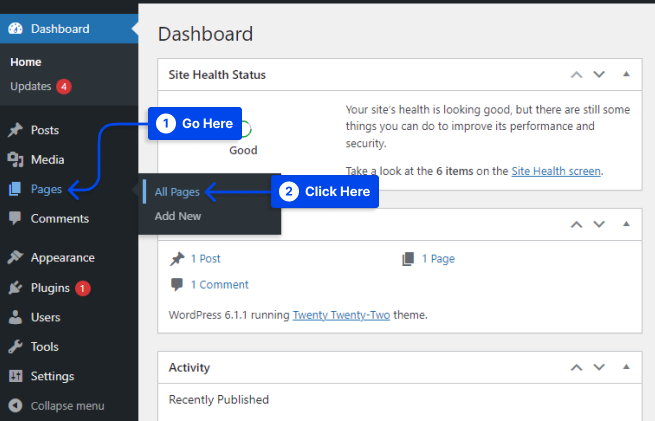The width and height of the screenshot is (655, 421).
Task: Click the red Updates count badge
Action: tap(64, 86)
